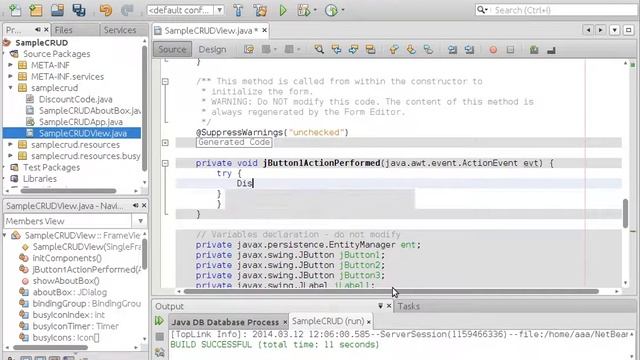The width and height of the screenshot is (640, 360).
Task: Minimize the Output panel button
Action: pos(380,306)
